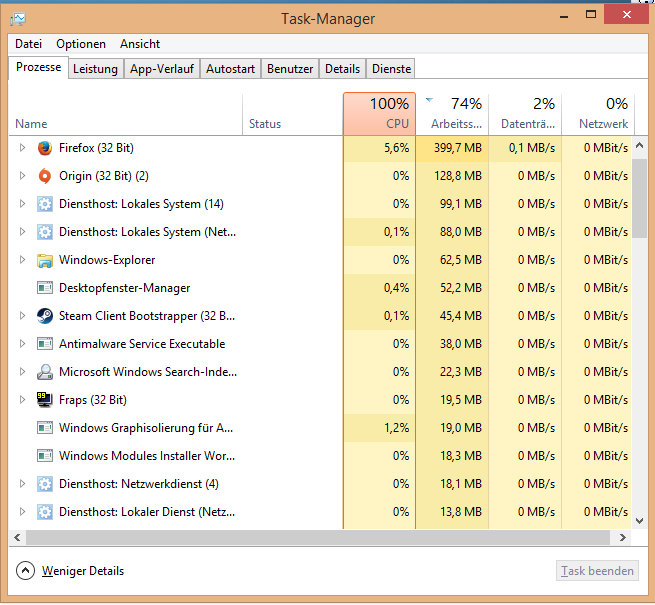The image size is (655, 605).
Task: Click Firefox memory value 399,7 MB
Action: click(458, 148)
